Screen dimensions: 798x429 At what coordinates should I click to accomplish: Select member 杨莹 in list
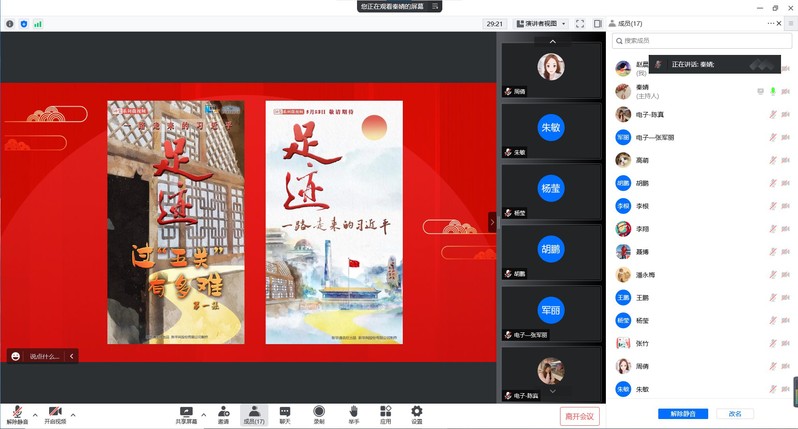(702, 321)
